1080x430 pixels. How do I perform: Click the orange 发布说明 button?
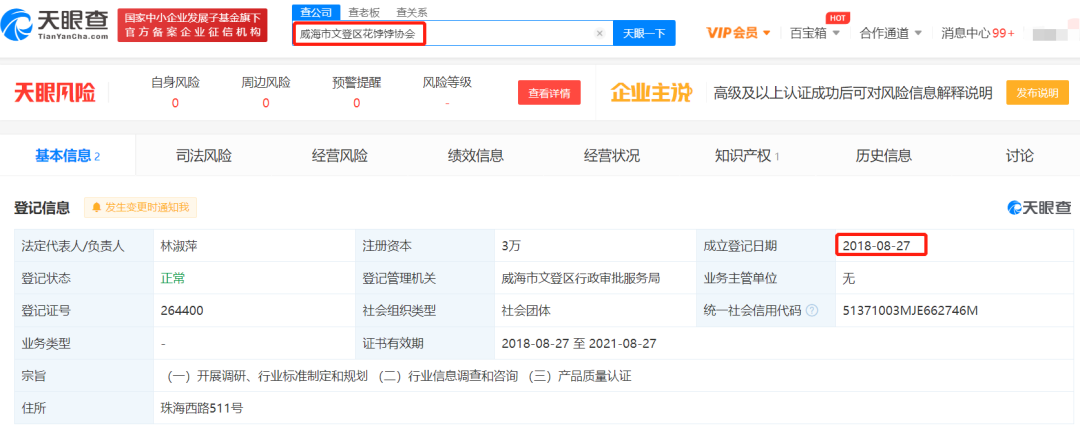1037,93
